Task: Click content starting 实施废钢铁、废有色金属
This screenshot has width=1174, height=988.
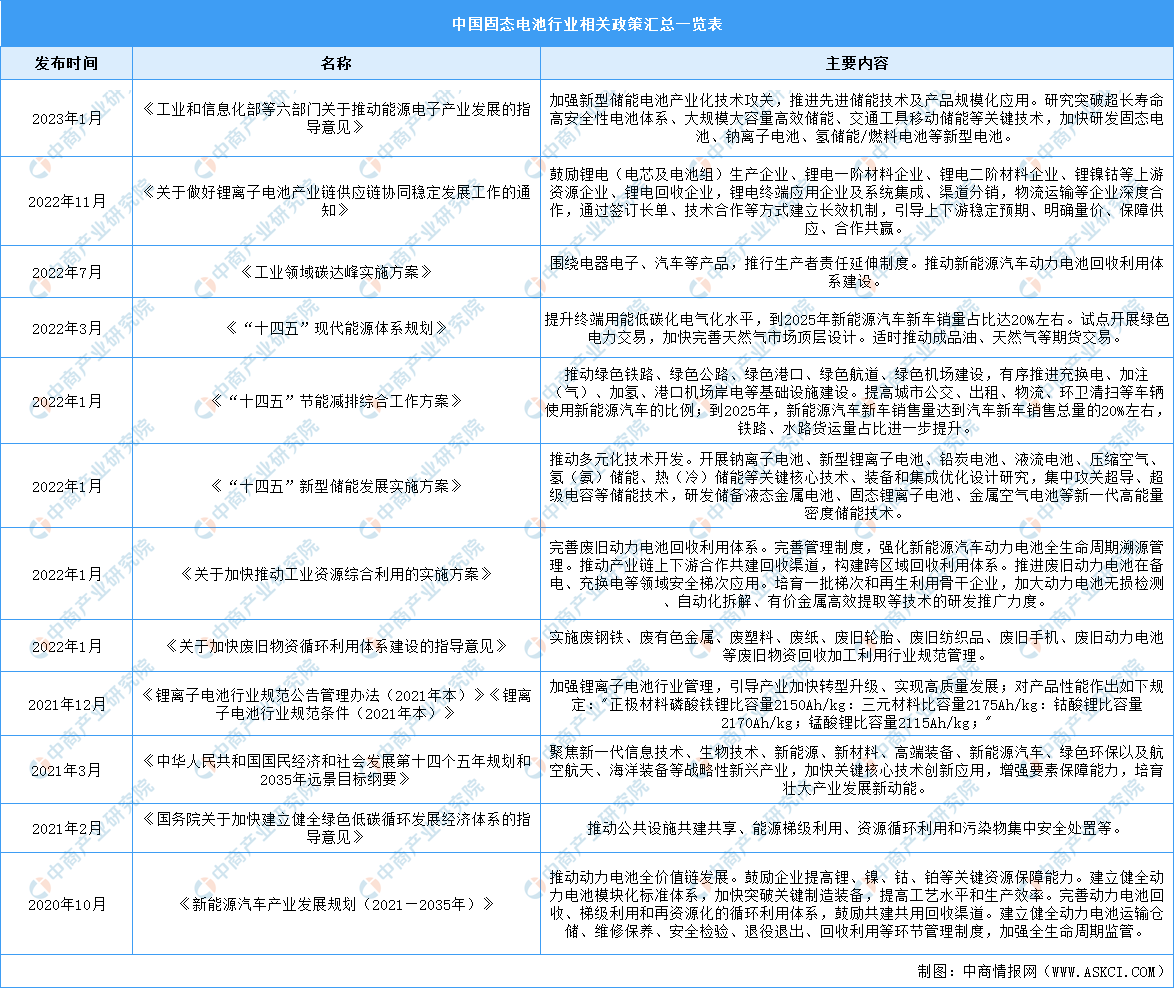Action: click(x=857, y=646)
